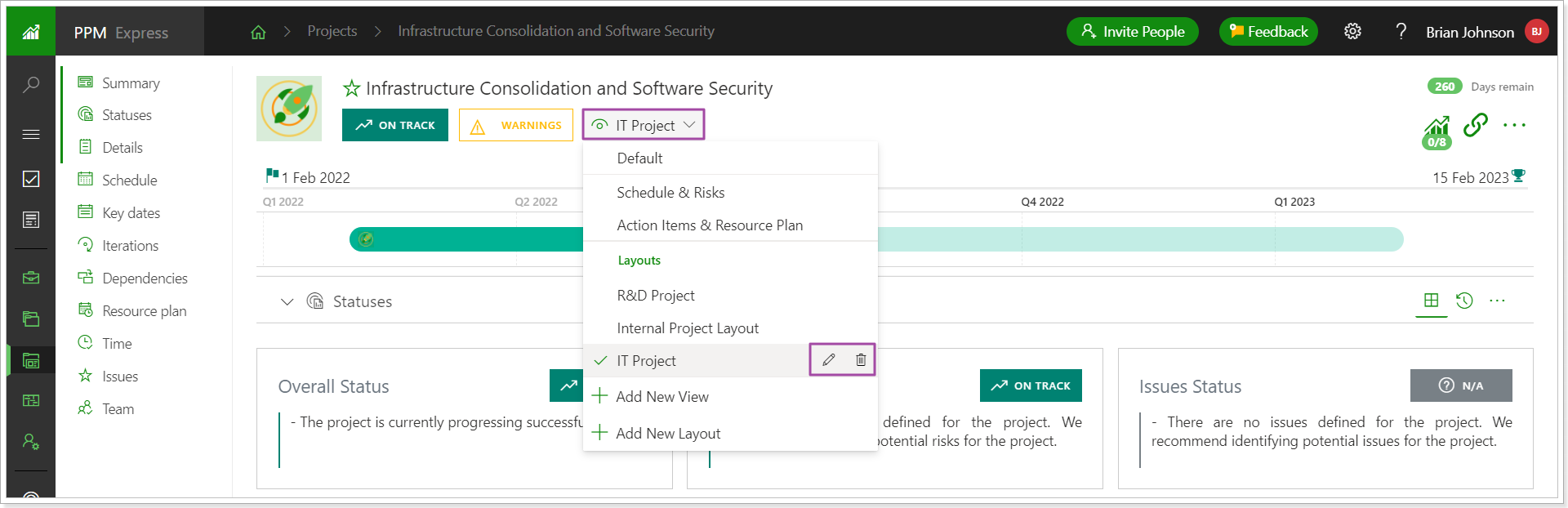Open the checkmark tasks icon in left rail

click(x=31, y=179)
